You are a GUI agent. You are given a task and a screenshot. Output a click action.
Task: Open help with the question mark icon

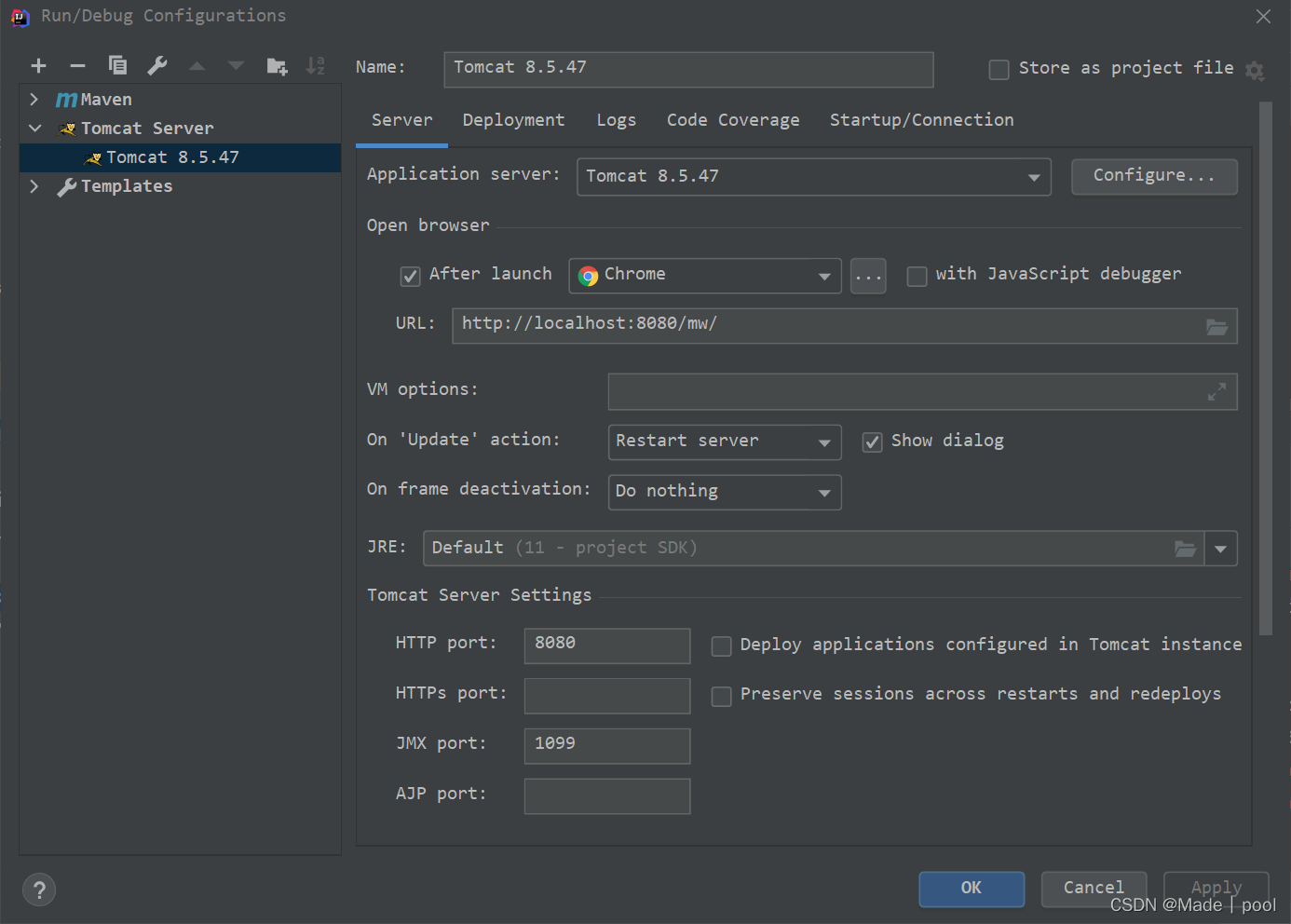[39, 890]
